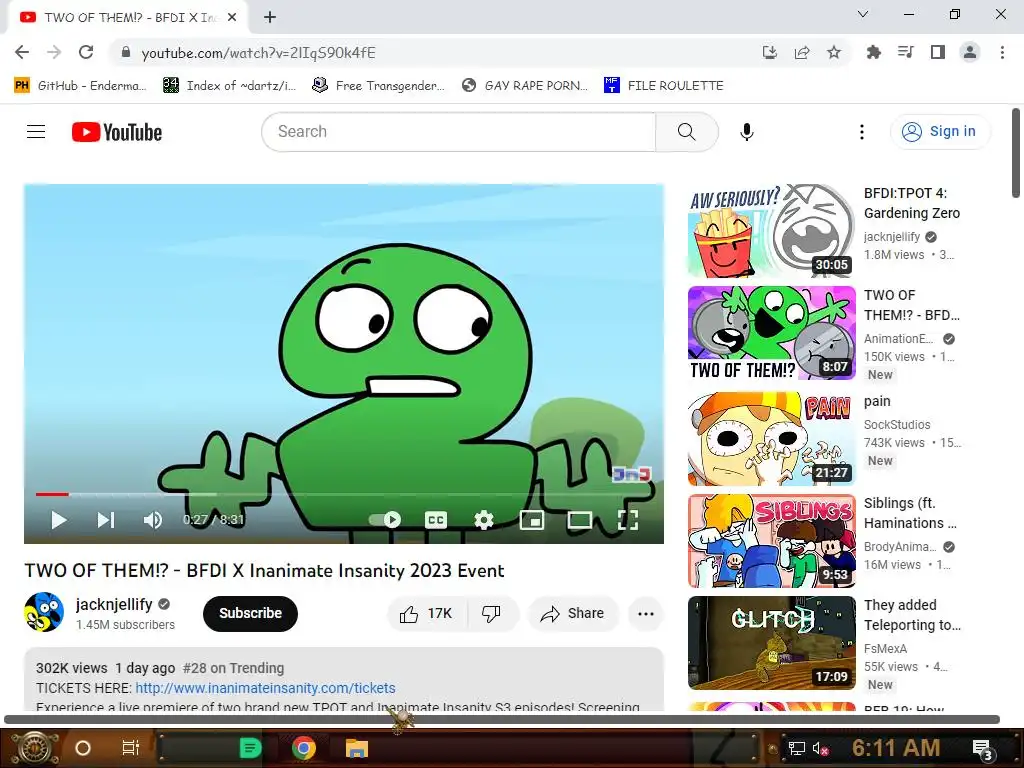Open Cortana circle in taskbar
The height and width of the screenshot is (768, 1024).
pos(83,748)
